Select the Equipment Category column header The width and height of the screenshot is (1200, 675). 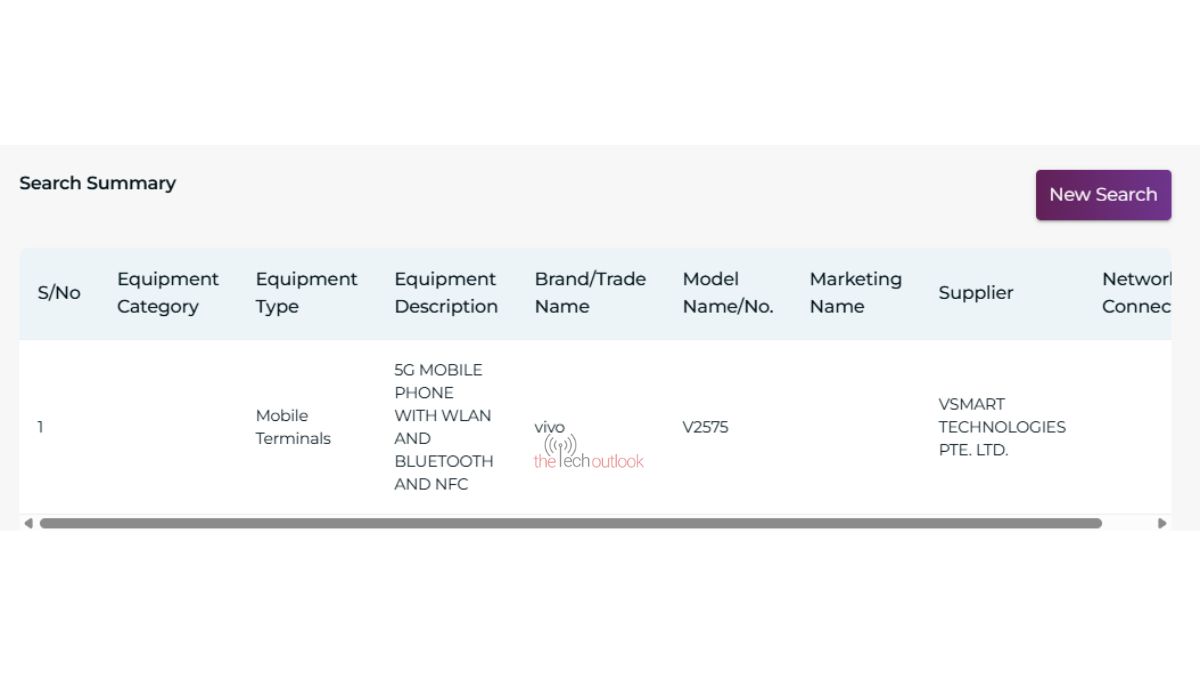point(167,293)
